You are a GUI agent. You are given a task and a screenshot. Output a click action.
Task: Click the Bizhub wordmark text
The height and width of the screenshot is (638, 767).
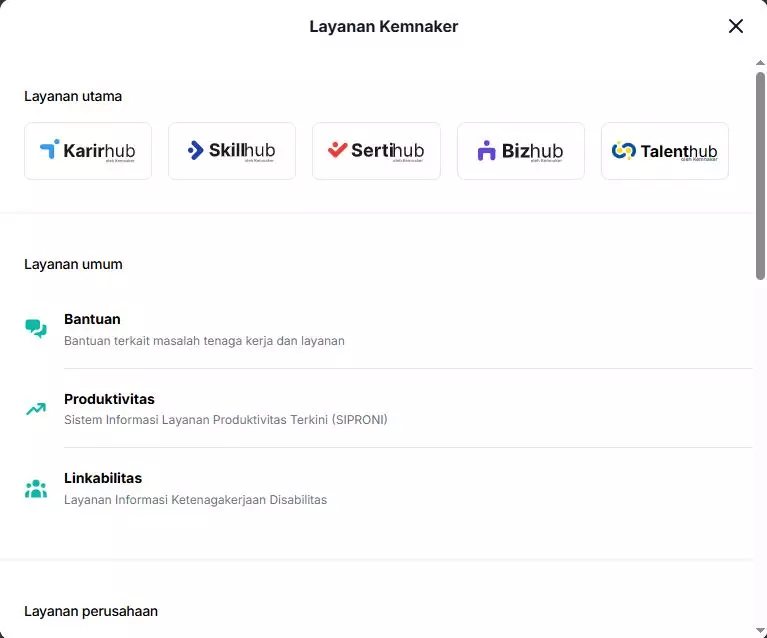(532, 151)
